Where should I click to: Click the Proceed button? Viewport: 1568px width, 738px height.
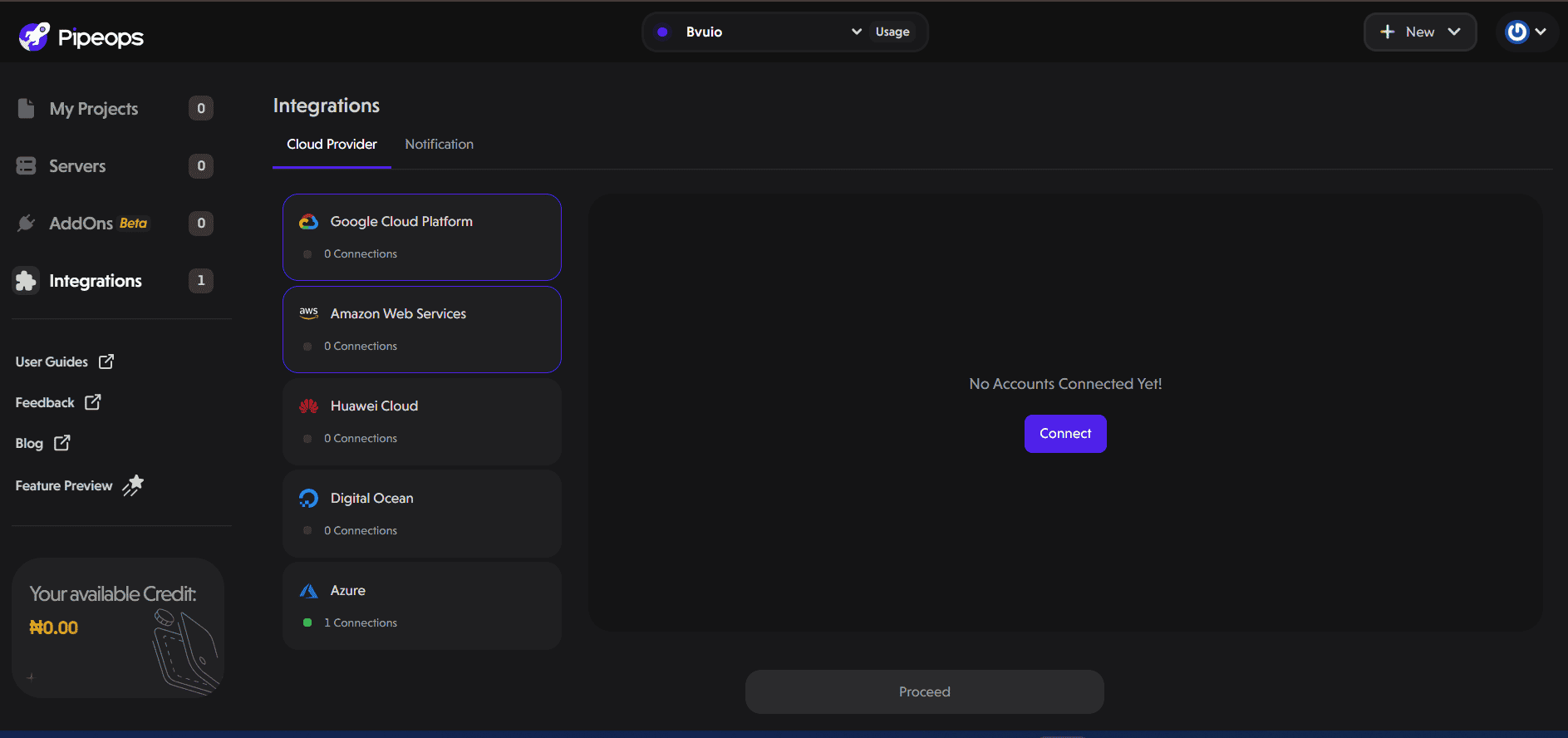click(924, 691)
